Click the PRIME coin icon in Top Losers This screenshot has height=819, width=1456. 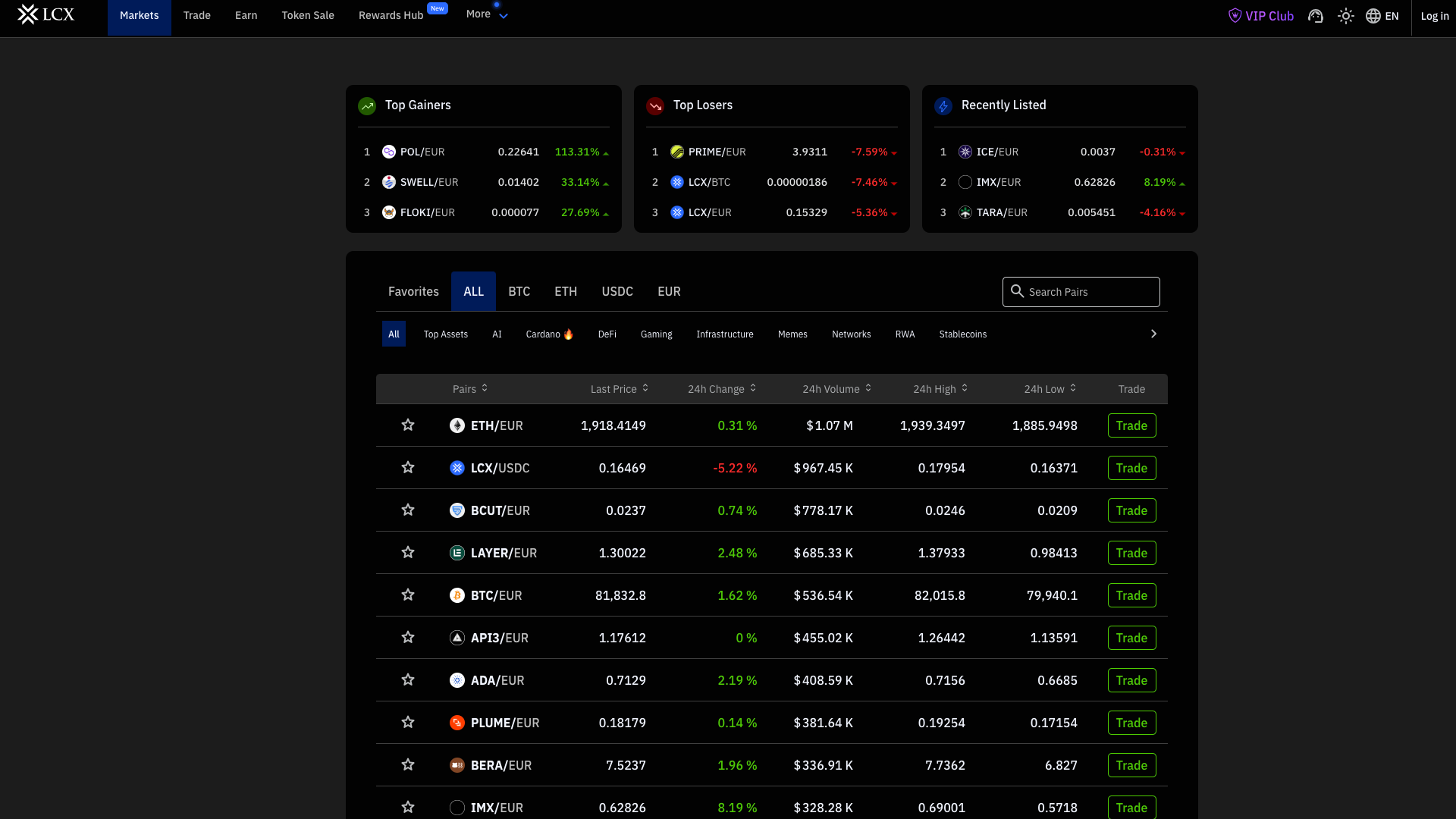[677, 152]
